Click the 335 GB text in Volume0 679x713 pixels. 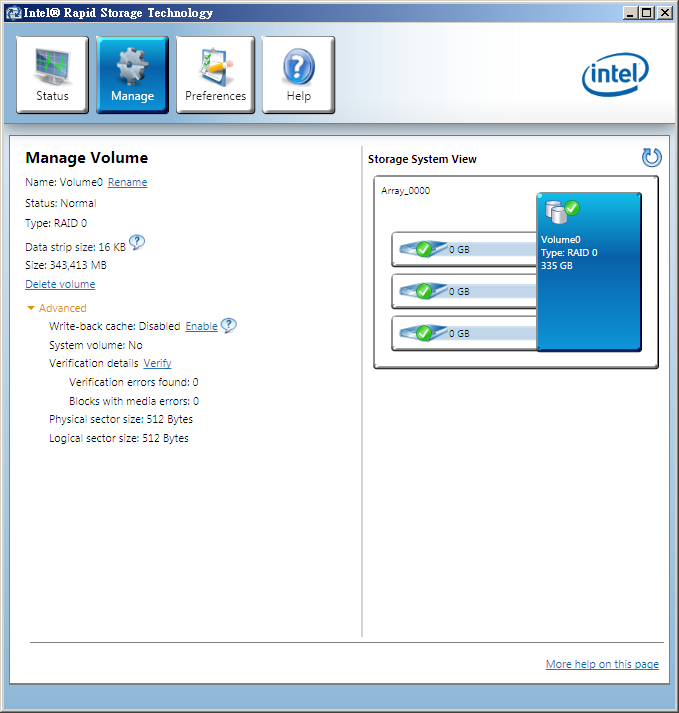point(557,266)
